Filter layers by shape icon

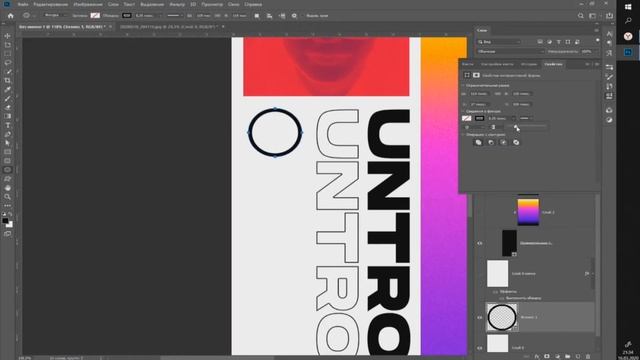pos(568,42)
